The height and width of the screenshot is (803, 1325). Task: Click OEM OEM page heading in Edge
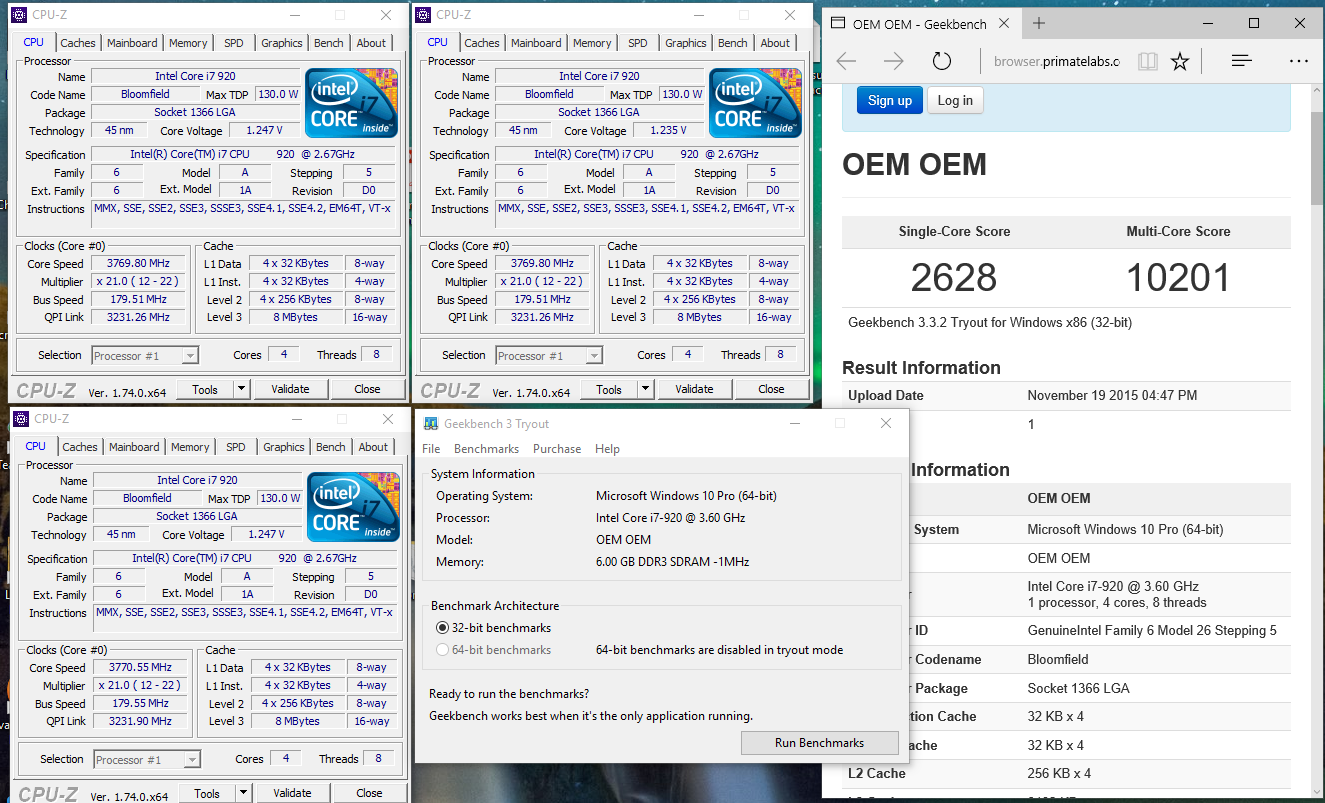[914, 164]
